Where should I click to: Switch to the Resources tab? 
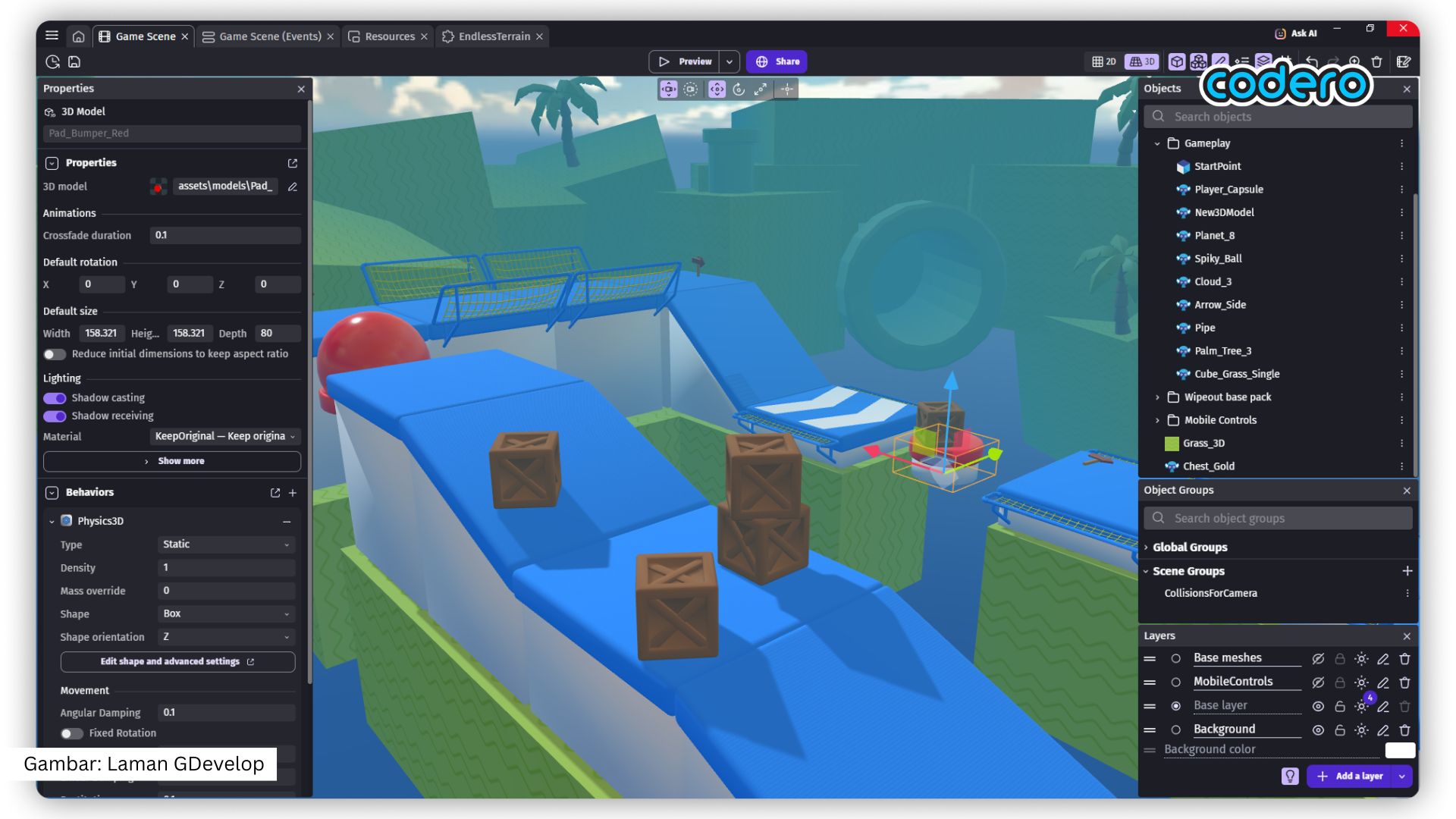[x=389, y=36]
